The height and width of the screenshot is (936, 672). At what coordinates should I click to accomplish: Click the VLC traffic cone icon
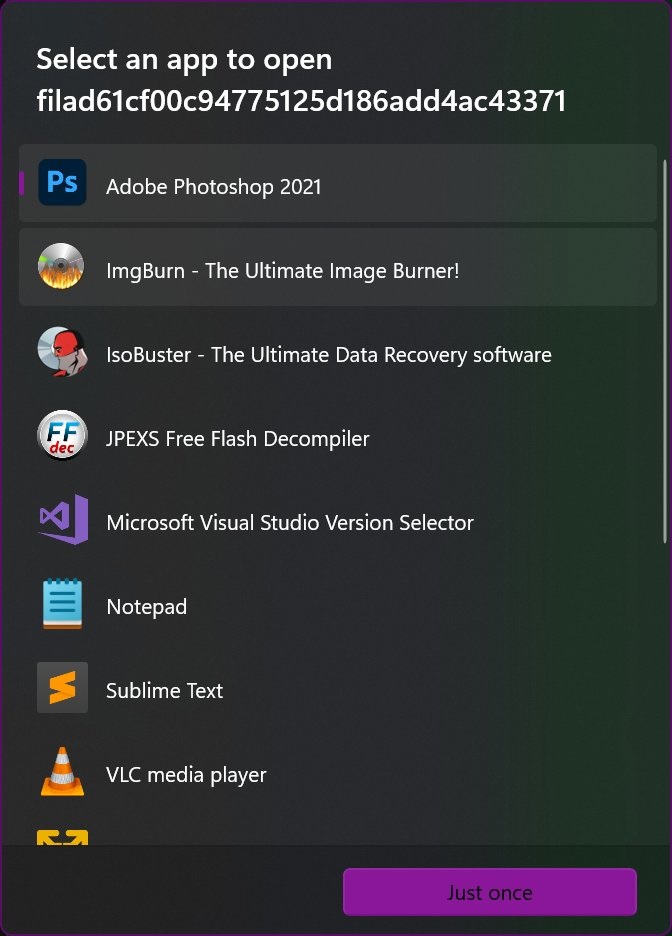tap(62, 771)
